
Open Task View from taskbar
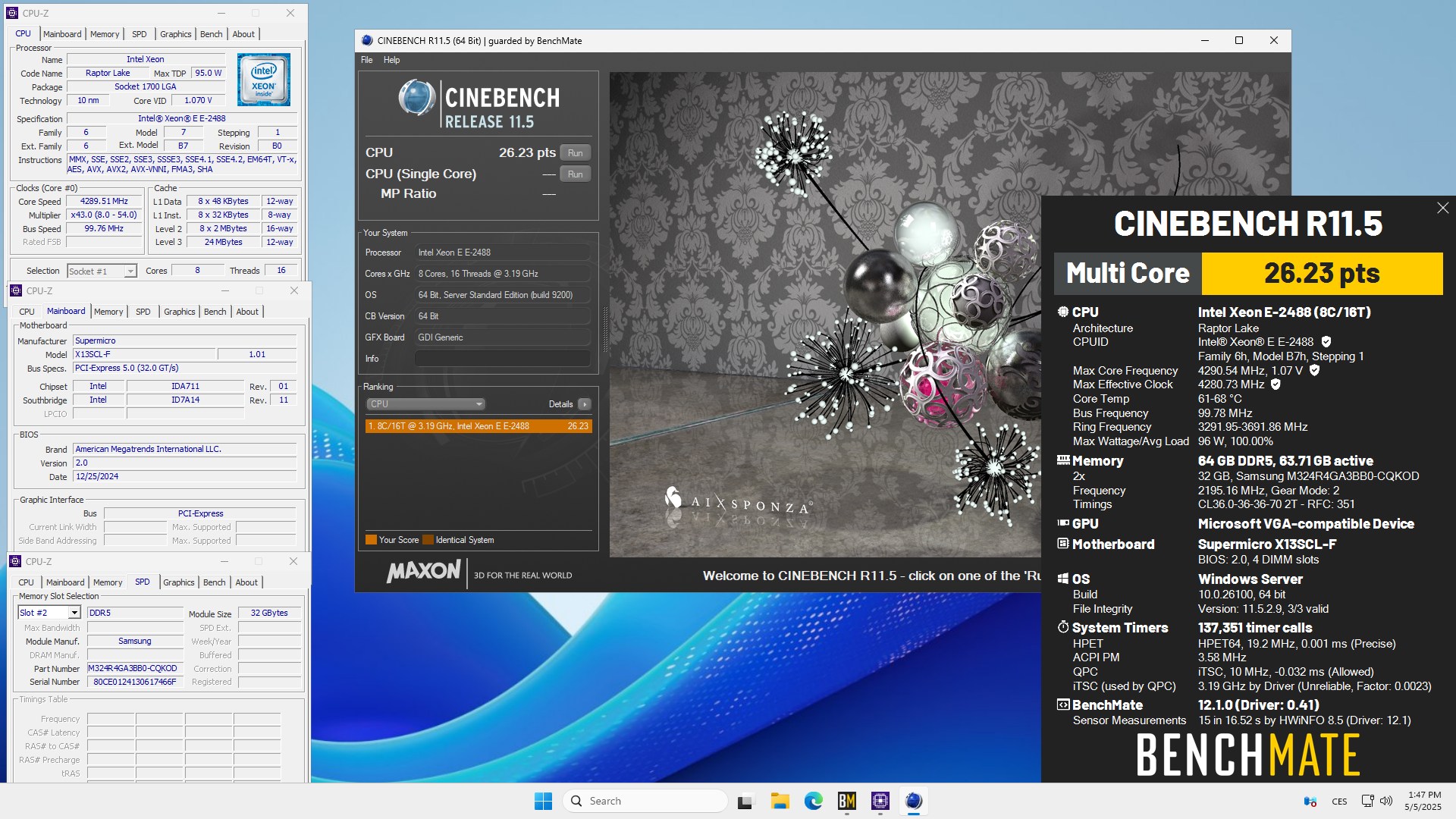click(x=746, y=801)
